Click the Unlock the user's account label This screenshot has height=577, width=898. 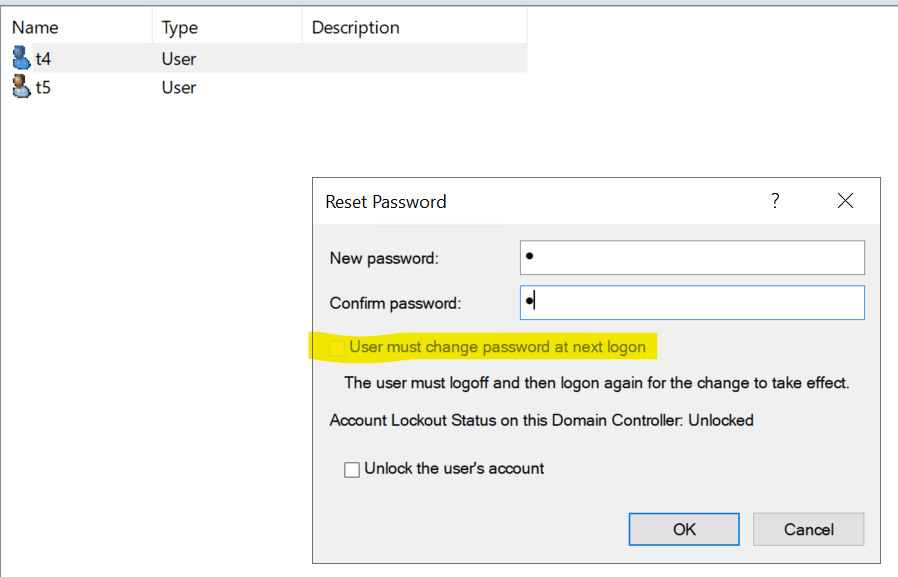[454, 468]
